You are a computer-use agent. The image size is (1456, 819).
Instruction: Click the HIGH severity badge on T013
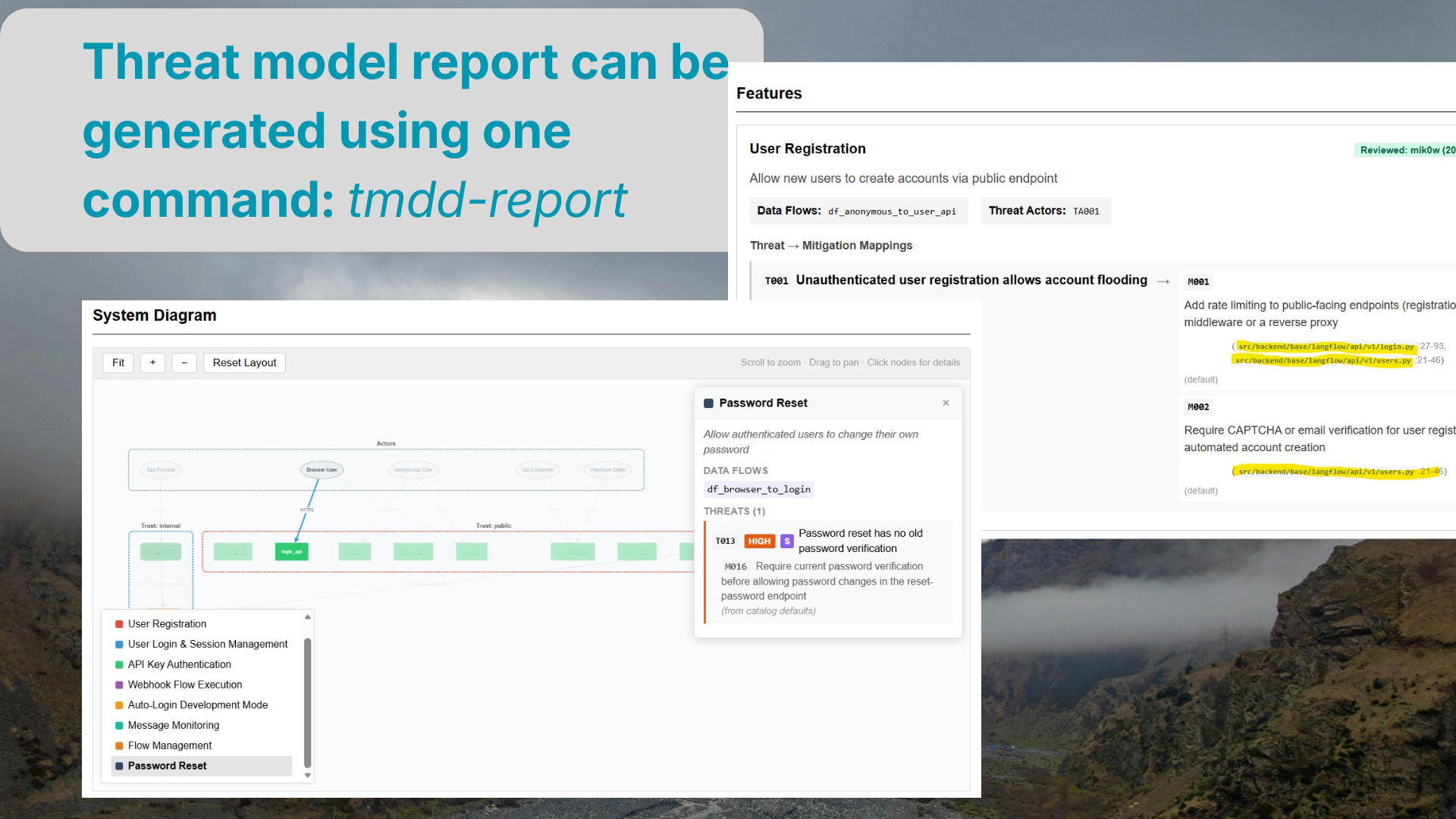(759, 541)
